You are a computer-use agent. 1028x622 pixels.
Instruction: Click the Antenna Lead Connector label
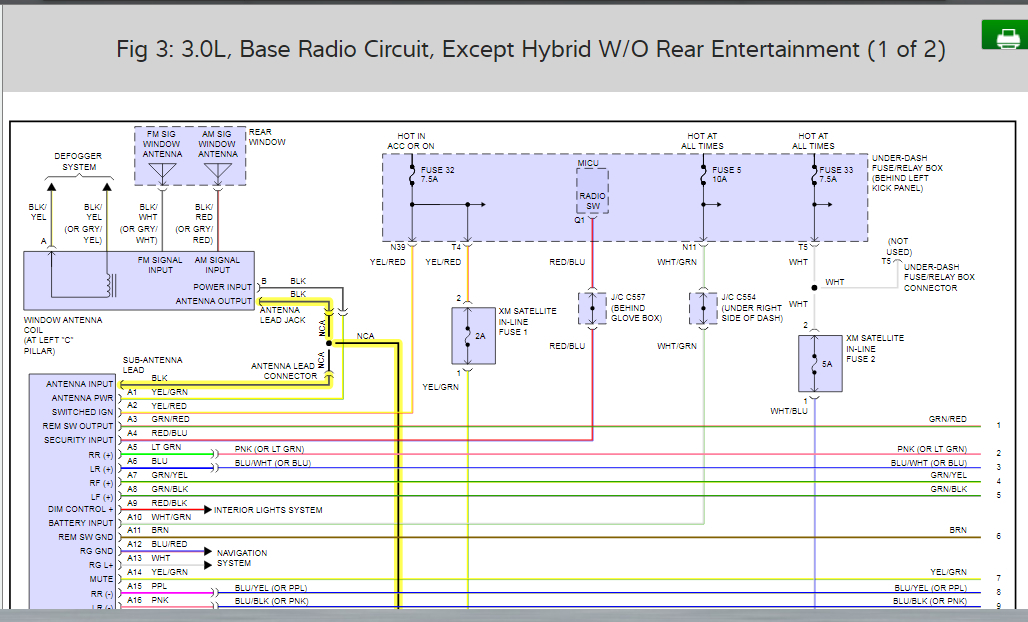[283, 371]
